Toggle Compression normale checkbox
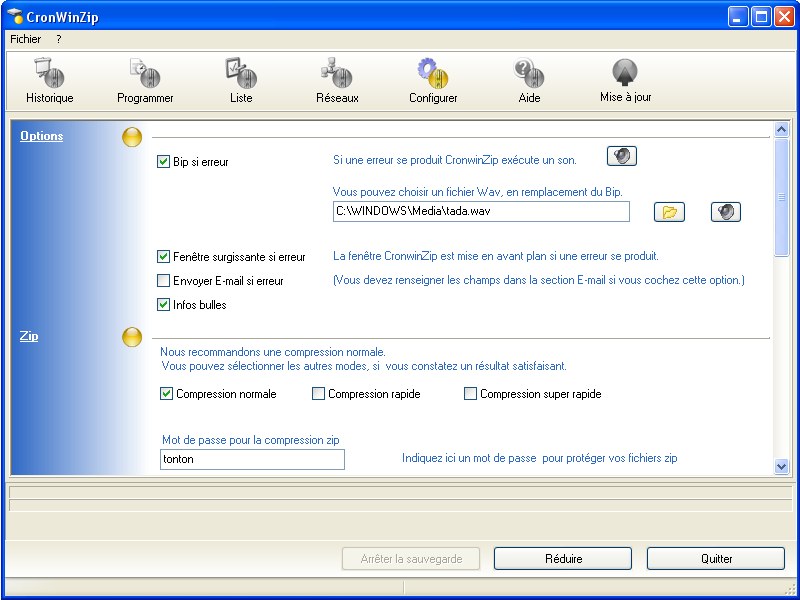The height and width of the screenshot is (600, 800). [x=166, y=394]
